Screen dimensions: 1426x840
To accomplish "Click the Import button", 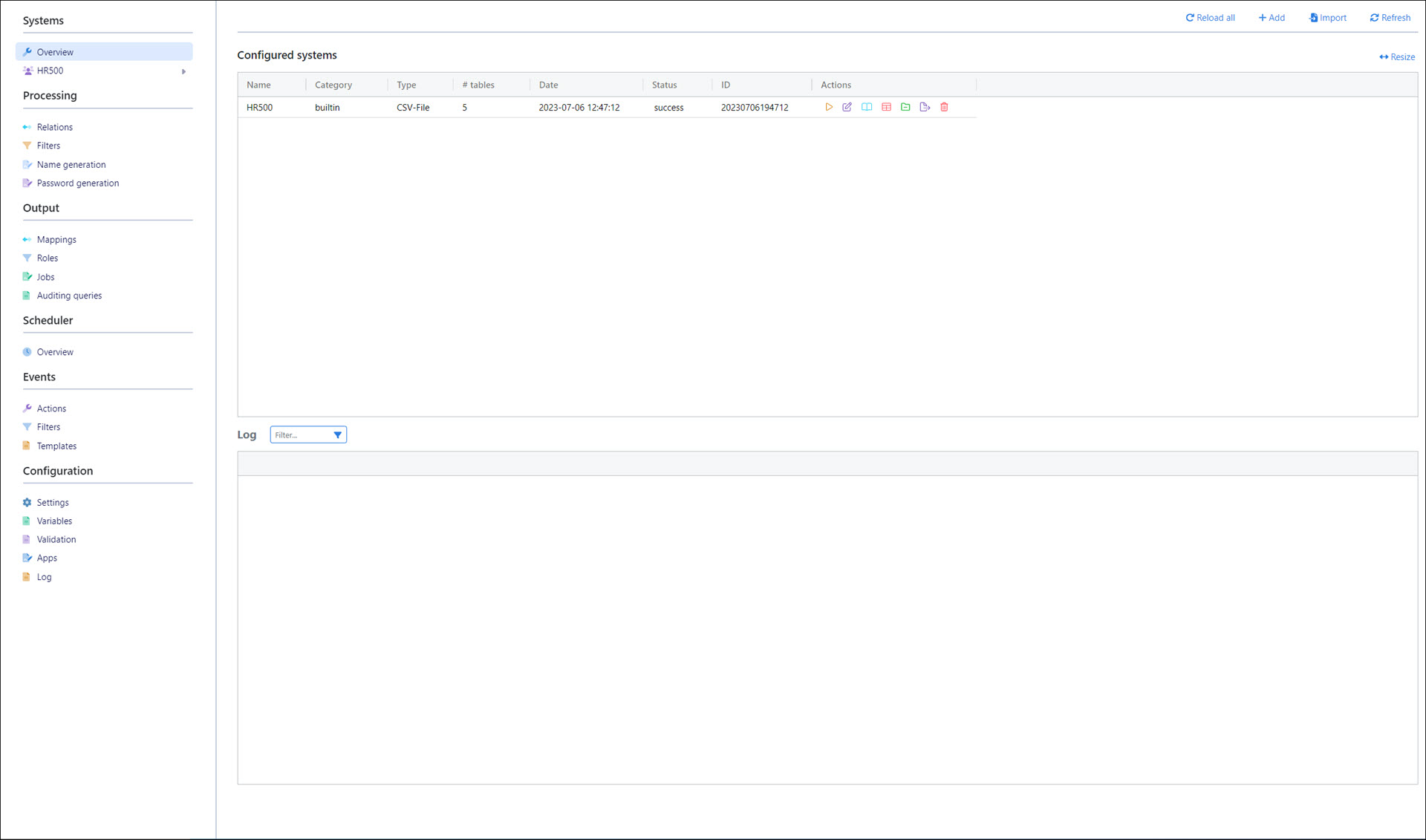I will tap(1327, 17).
